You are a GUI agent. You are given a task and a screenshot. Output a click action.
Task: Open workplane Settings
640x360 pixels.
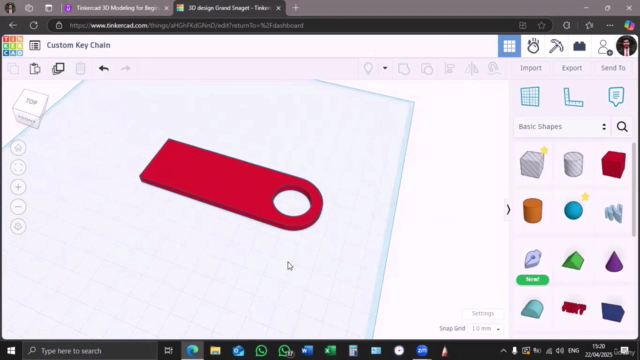click(482, 313)
